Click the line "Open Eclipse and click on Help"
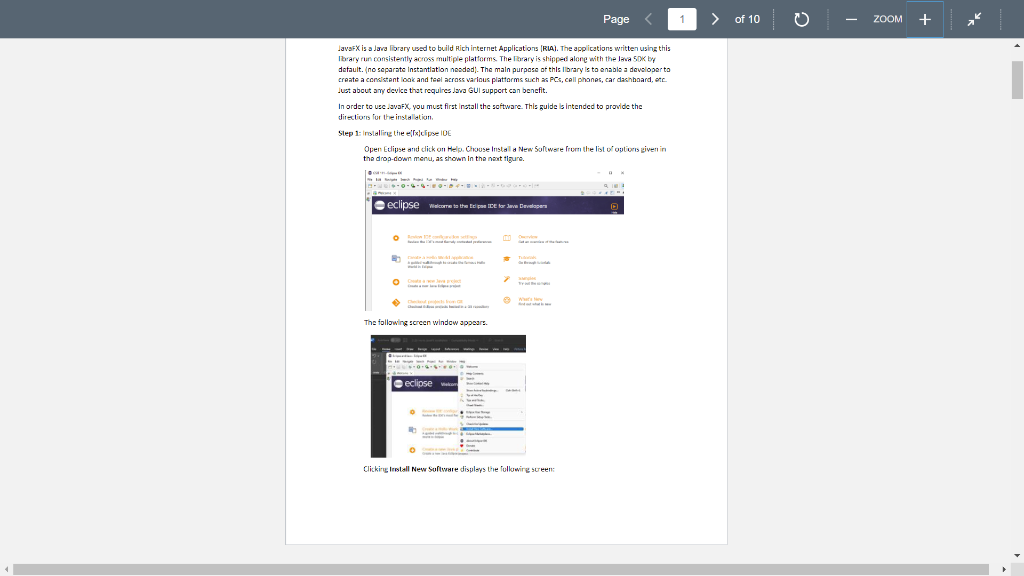The image size is (1024, 576). pos(515,153)
